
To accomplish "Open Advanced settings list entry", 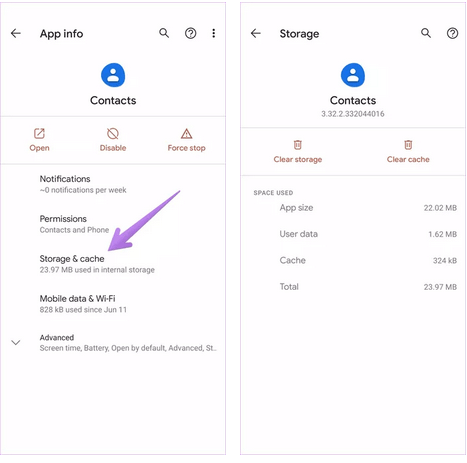I will (x=113, y=343).
